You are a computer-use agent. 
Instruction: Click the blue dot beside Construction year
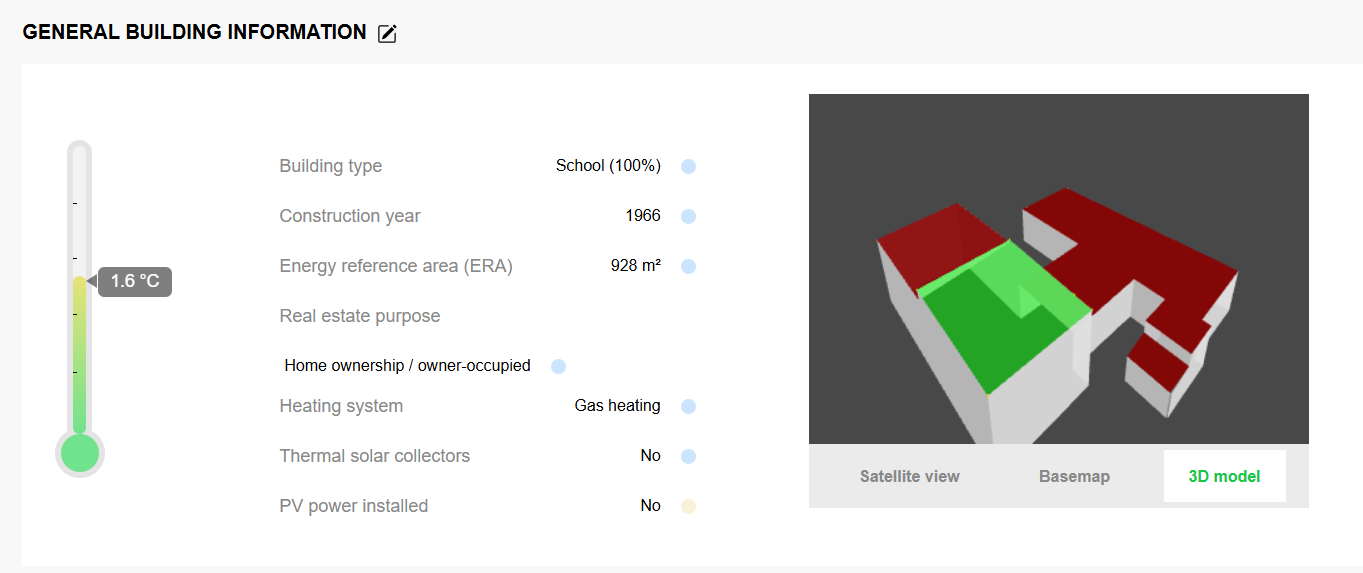688,216
